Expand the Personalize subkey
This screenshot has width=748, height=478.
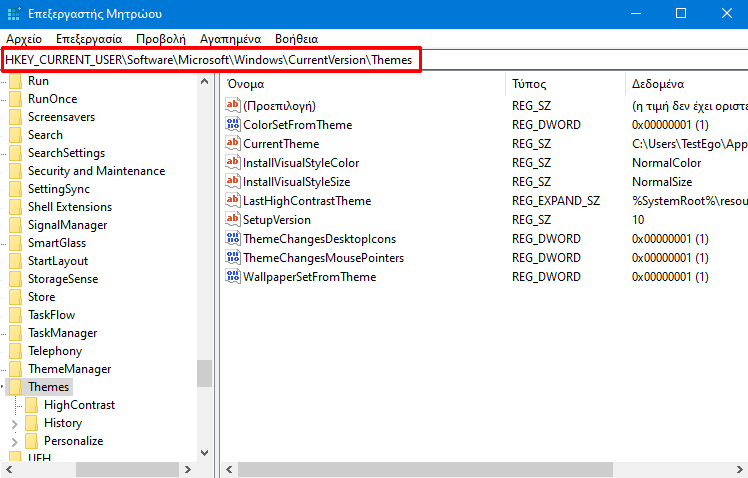(14, 442)
